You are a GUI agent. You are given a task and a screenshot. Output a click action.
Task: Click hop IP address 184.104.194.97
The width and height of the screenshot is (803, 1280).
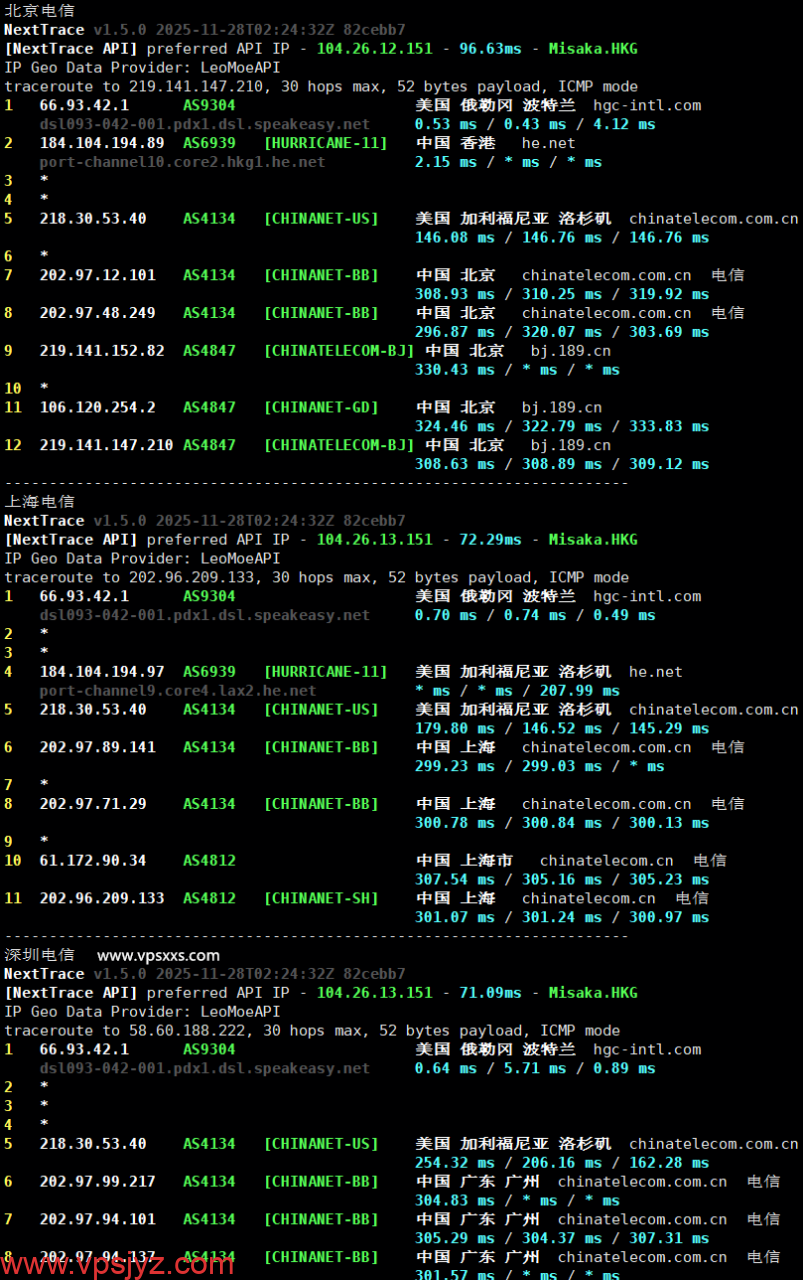tap(101, 672)
